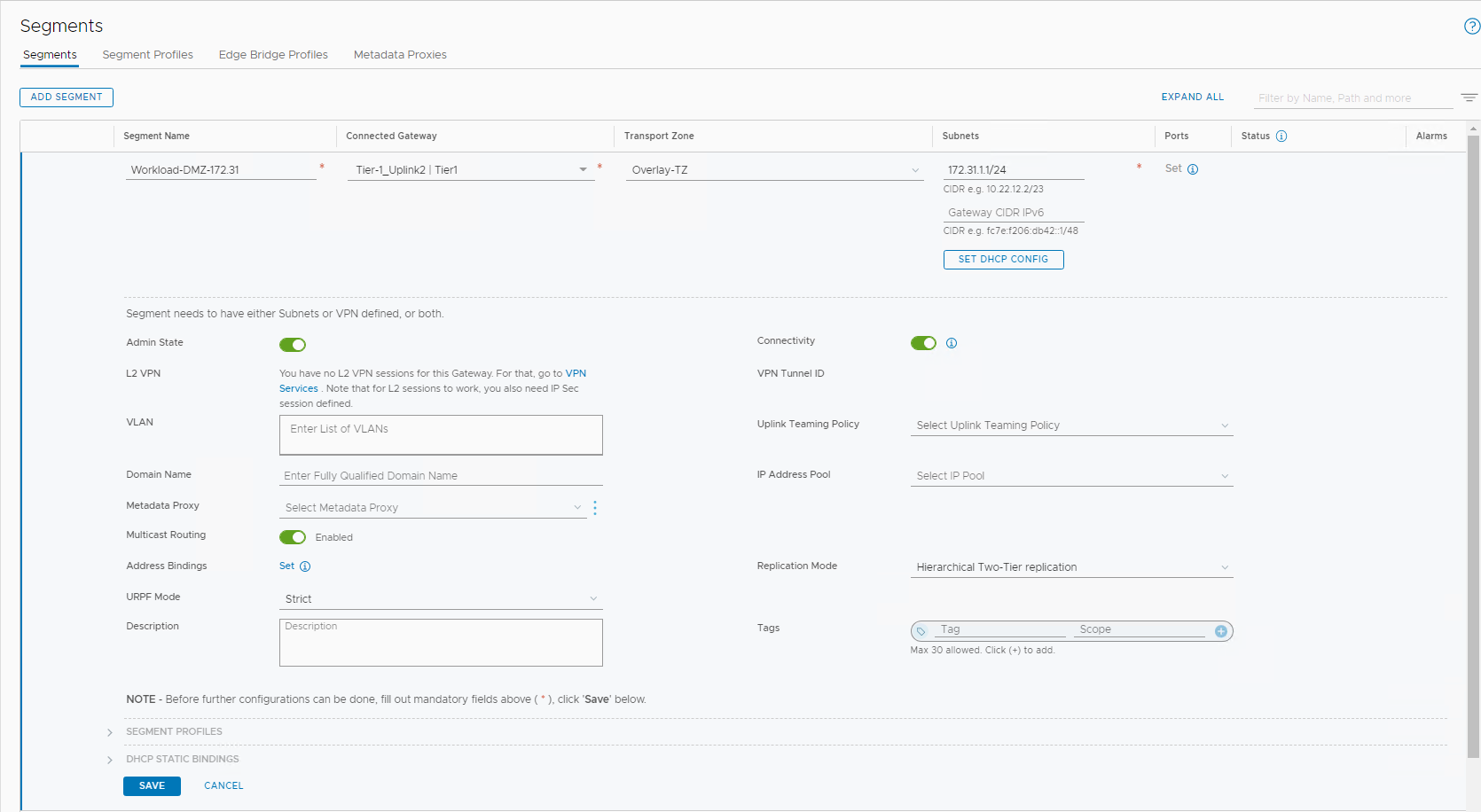Click the info icon next to Connectivity toggle
This screenshot has height=812, width=1481.
952,343
